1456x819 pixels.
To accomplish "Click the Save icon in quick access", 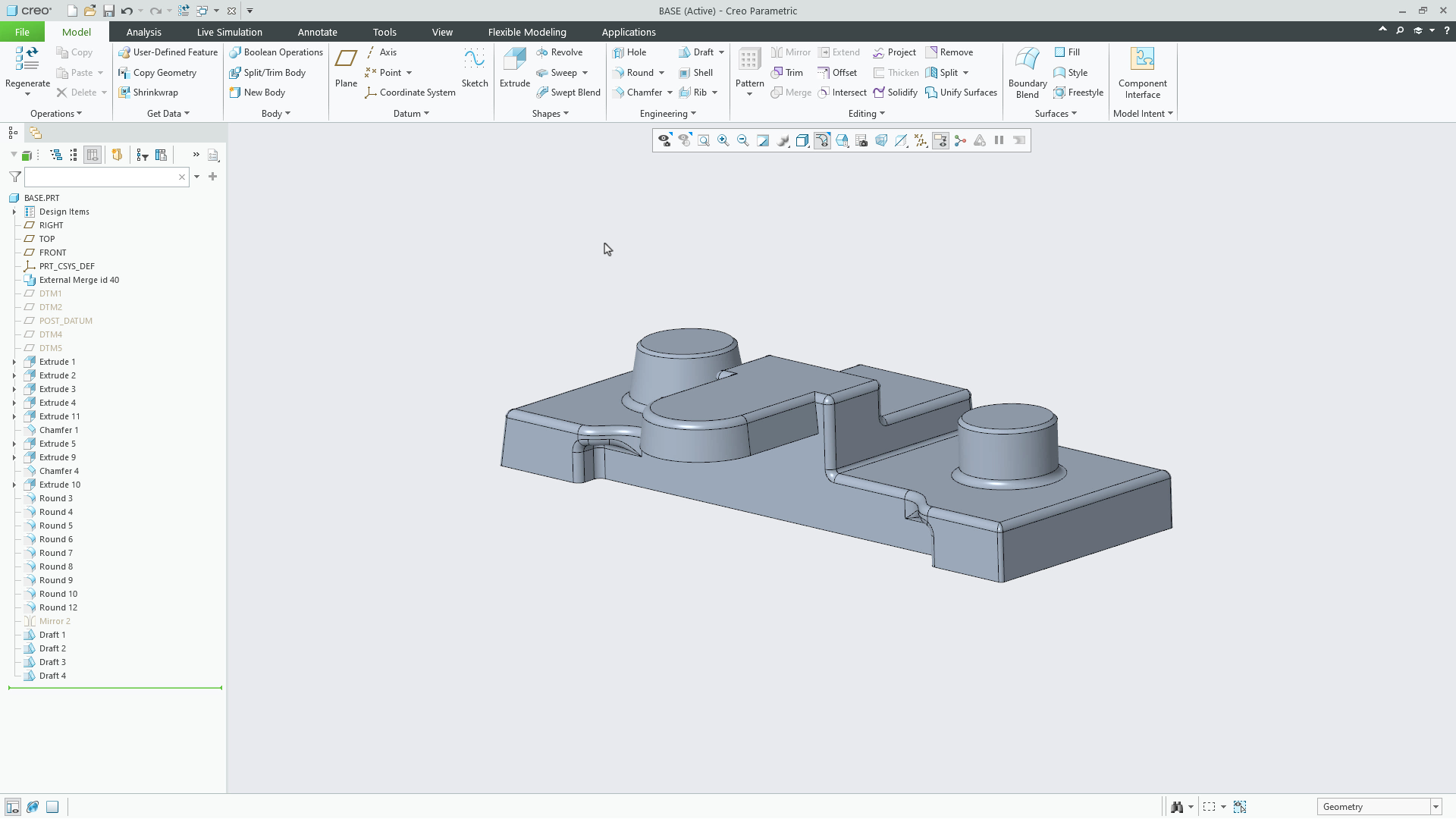I will (108, 11).
